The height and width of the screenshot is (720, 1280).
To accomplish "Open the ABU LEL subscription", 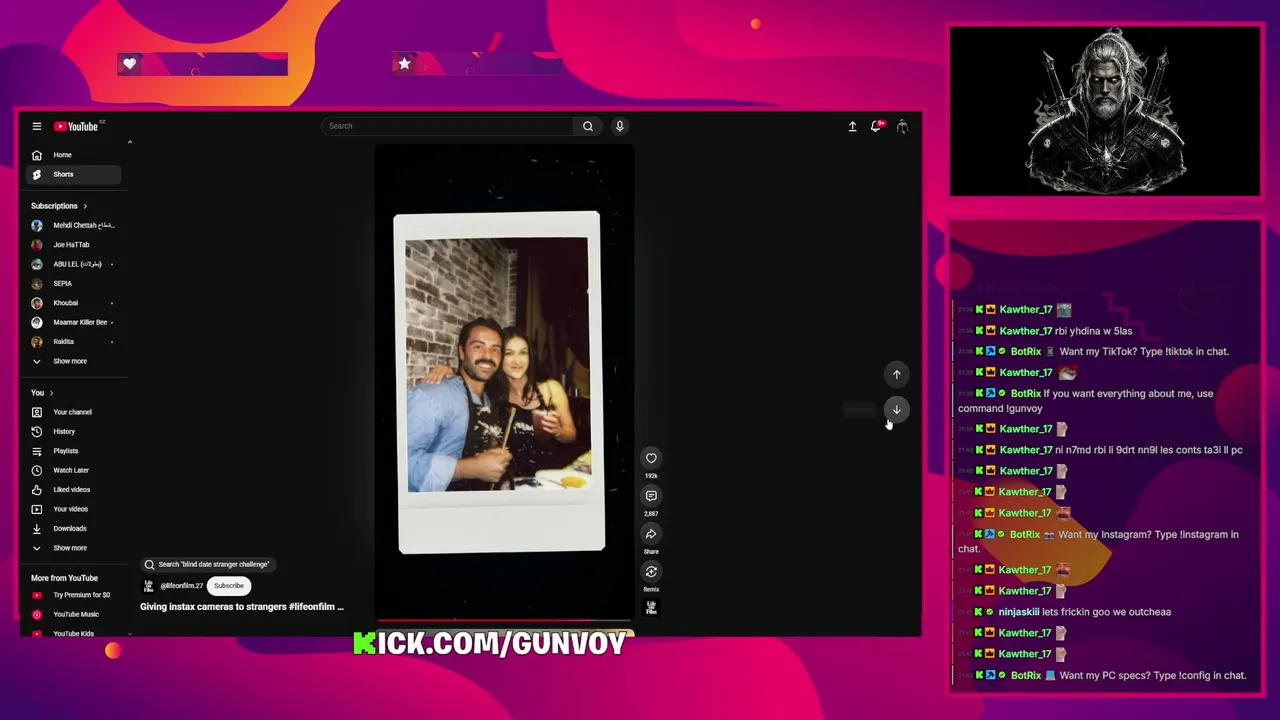I will coord(73,264).
